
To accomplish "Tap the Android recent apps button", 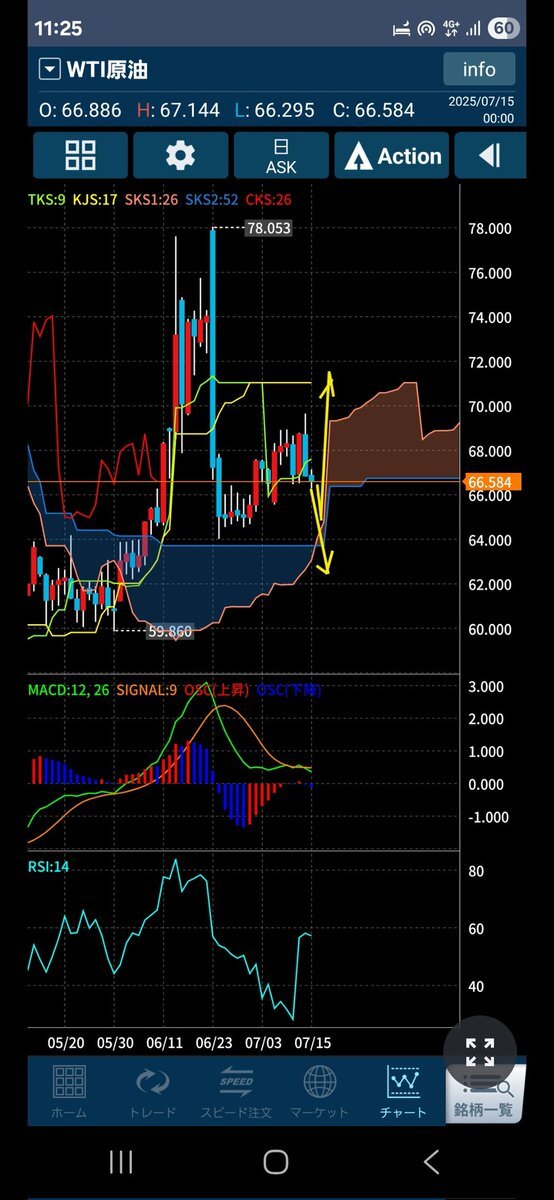I will tap(121, 1161).
